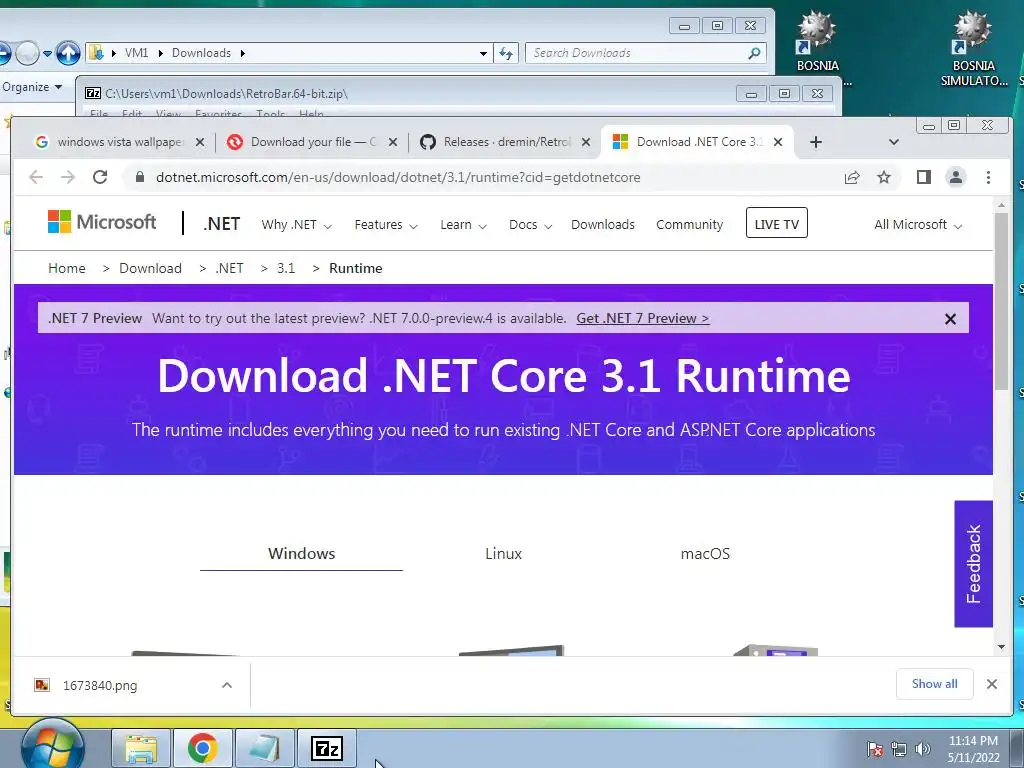Screen dimensions: 1024x768
Task: Close the Download your file tab
Action: 392,142
